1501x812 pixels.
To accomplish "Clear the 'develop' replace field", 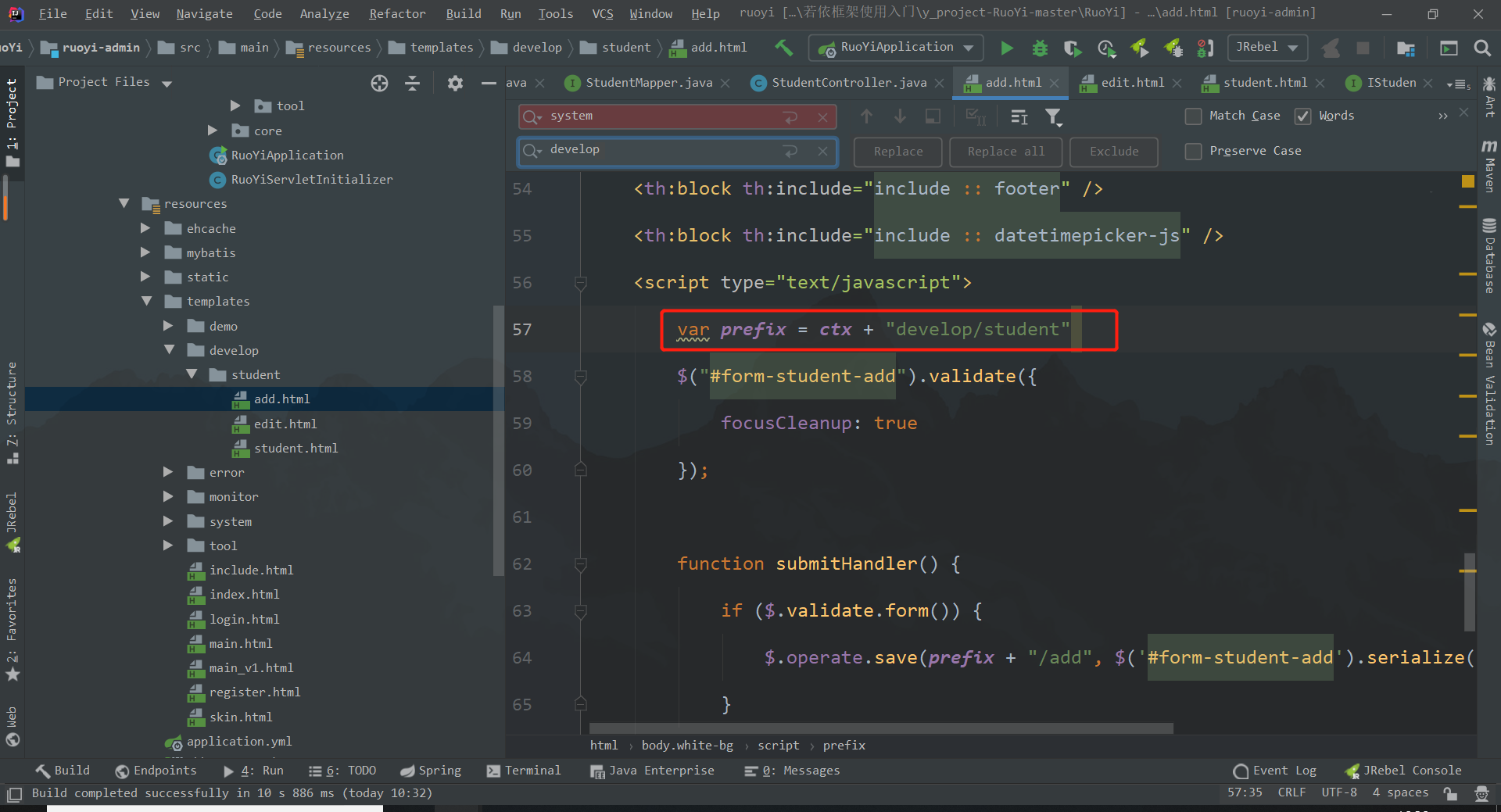I will 822,152.
